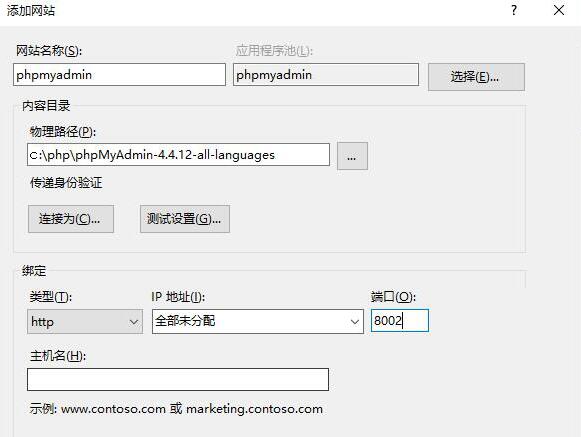Click the 添加网站 dialog title
581x437 pixels.
pos(31,10)
